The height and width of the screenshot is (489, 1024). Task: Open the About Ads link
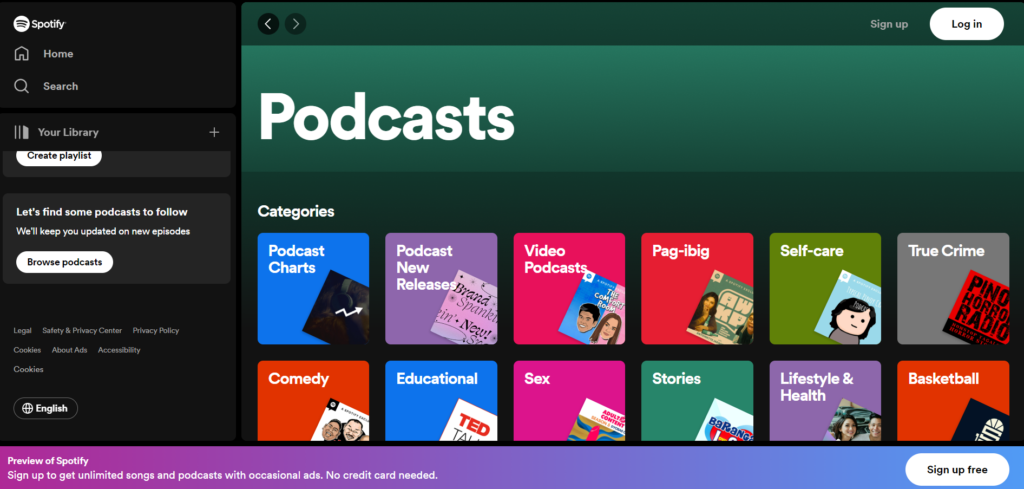click(x=69, y=350)
